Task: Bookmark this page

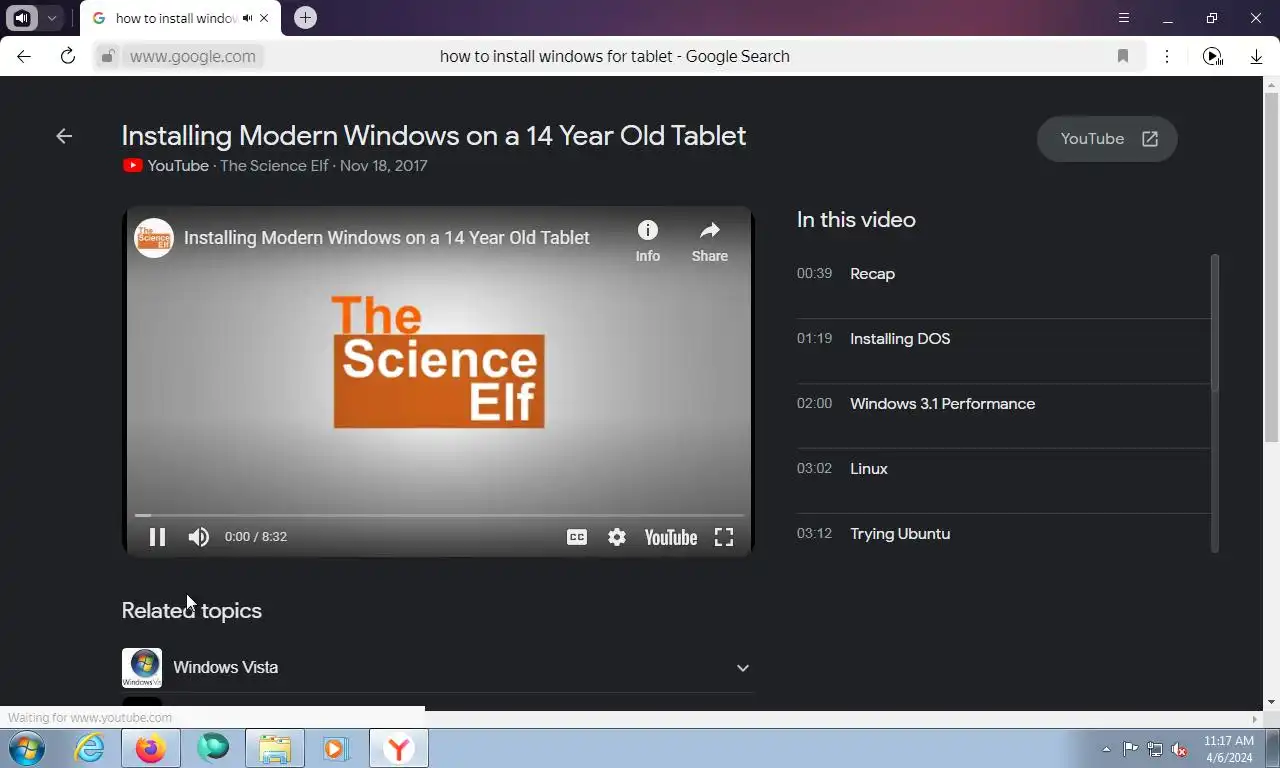Action: (x=1123, y=56)
